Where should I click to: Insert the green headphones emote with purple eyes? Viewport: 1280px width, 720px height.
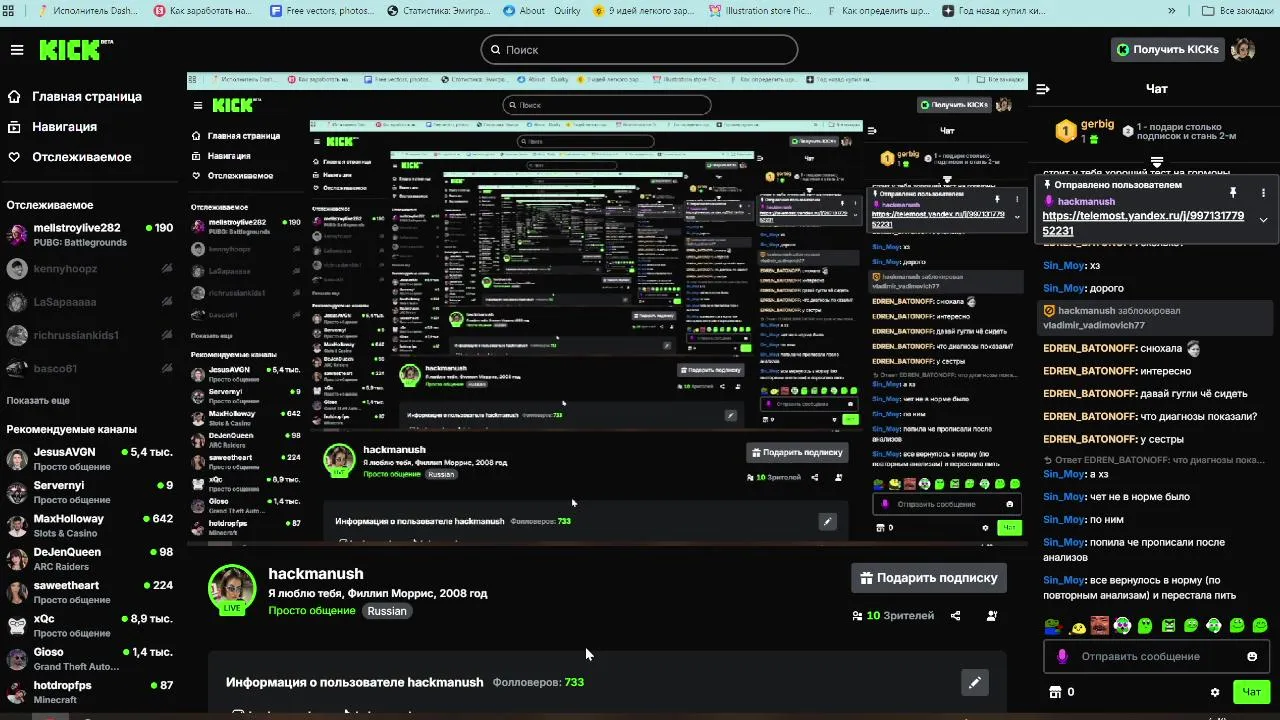(x=1123, y=626)
